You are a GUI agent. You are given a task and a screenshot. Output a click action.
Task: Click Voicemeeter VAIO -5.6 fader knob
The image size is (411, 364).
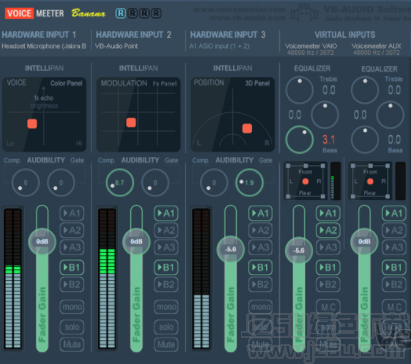(x=299, y=251)
